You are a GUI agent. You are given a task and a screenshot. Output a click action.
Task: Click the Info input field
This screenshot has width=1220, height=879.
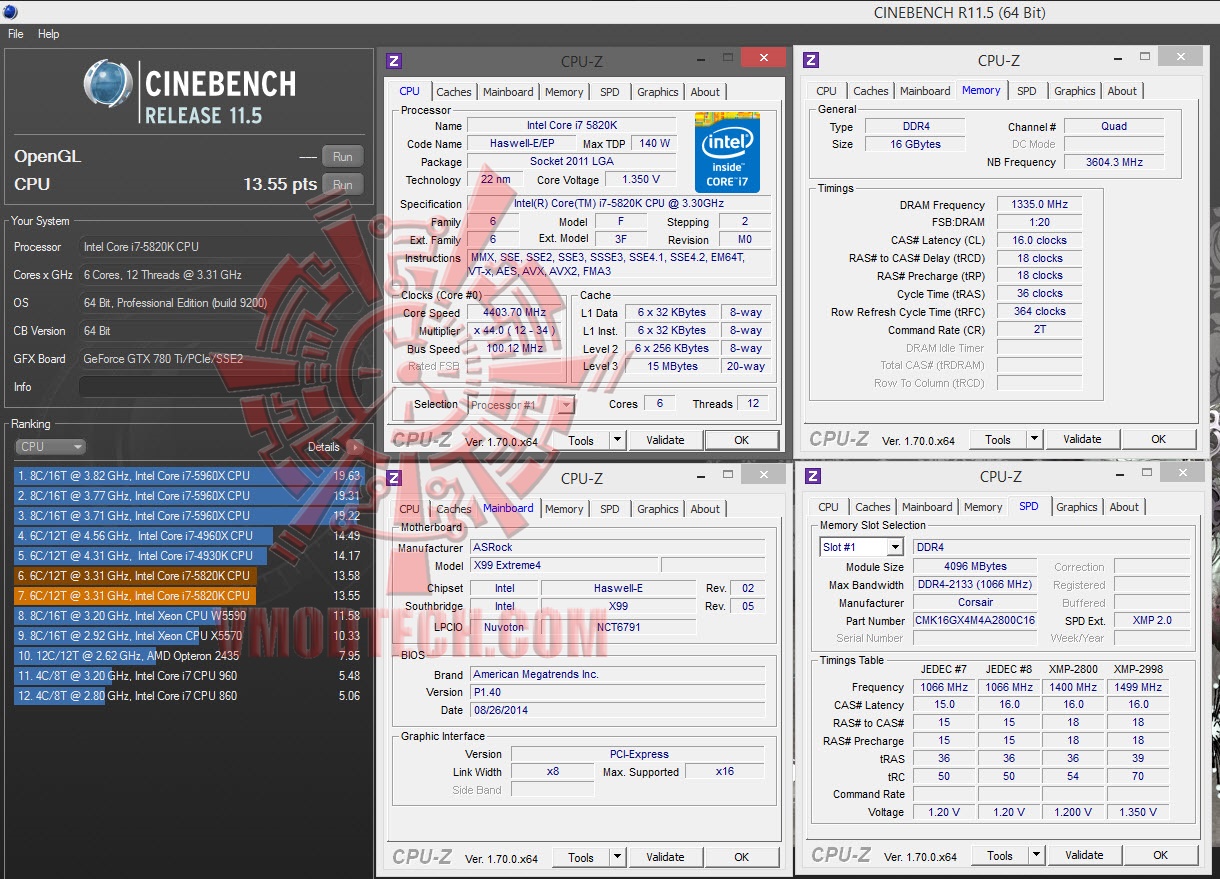coord(221,387)
